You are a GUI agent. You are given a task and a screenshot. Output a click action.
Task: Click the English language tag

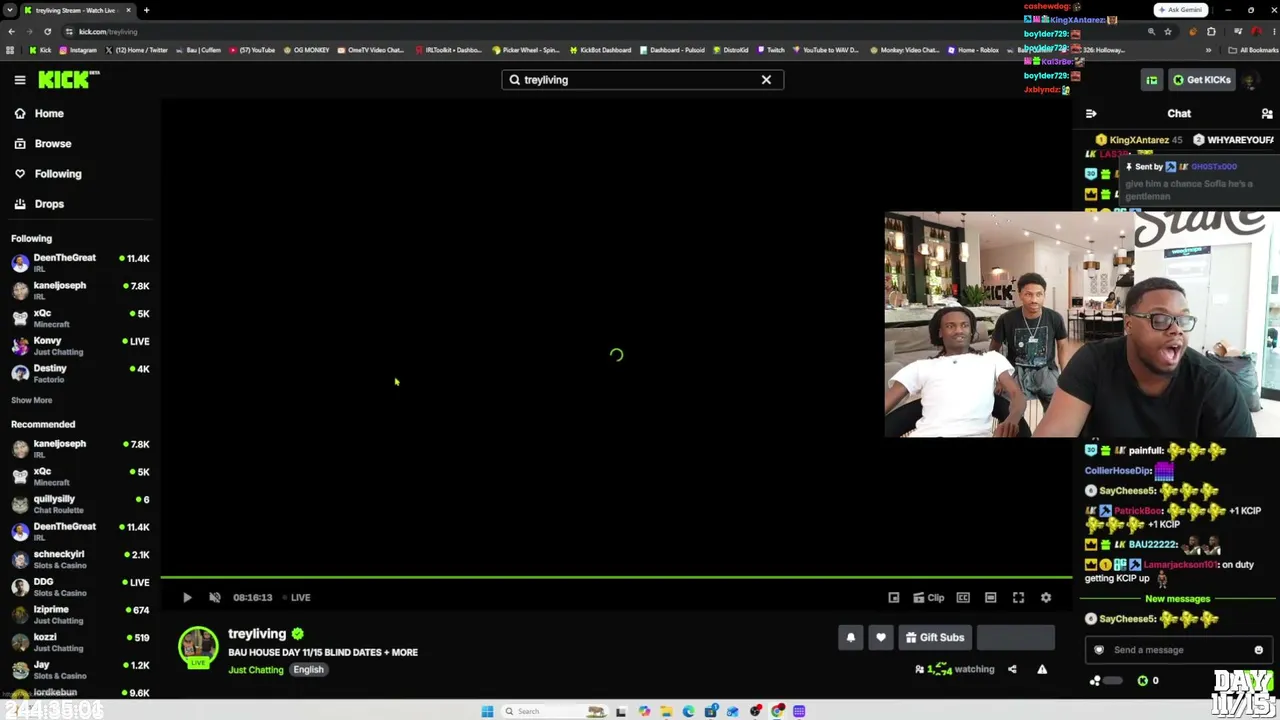click(x=308, y=670)
